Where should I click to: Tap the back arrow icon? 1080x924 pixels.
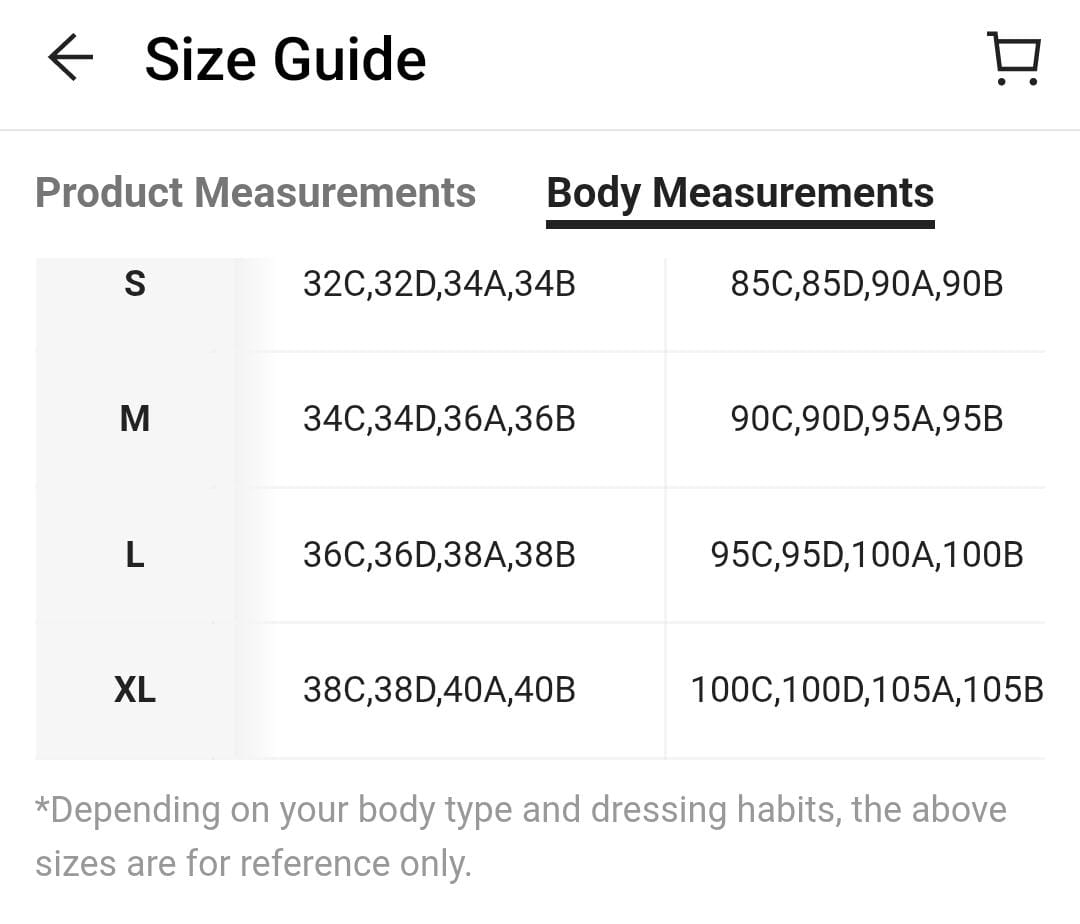click(70, 58)
